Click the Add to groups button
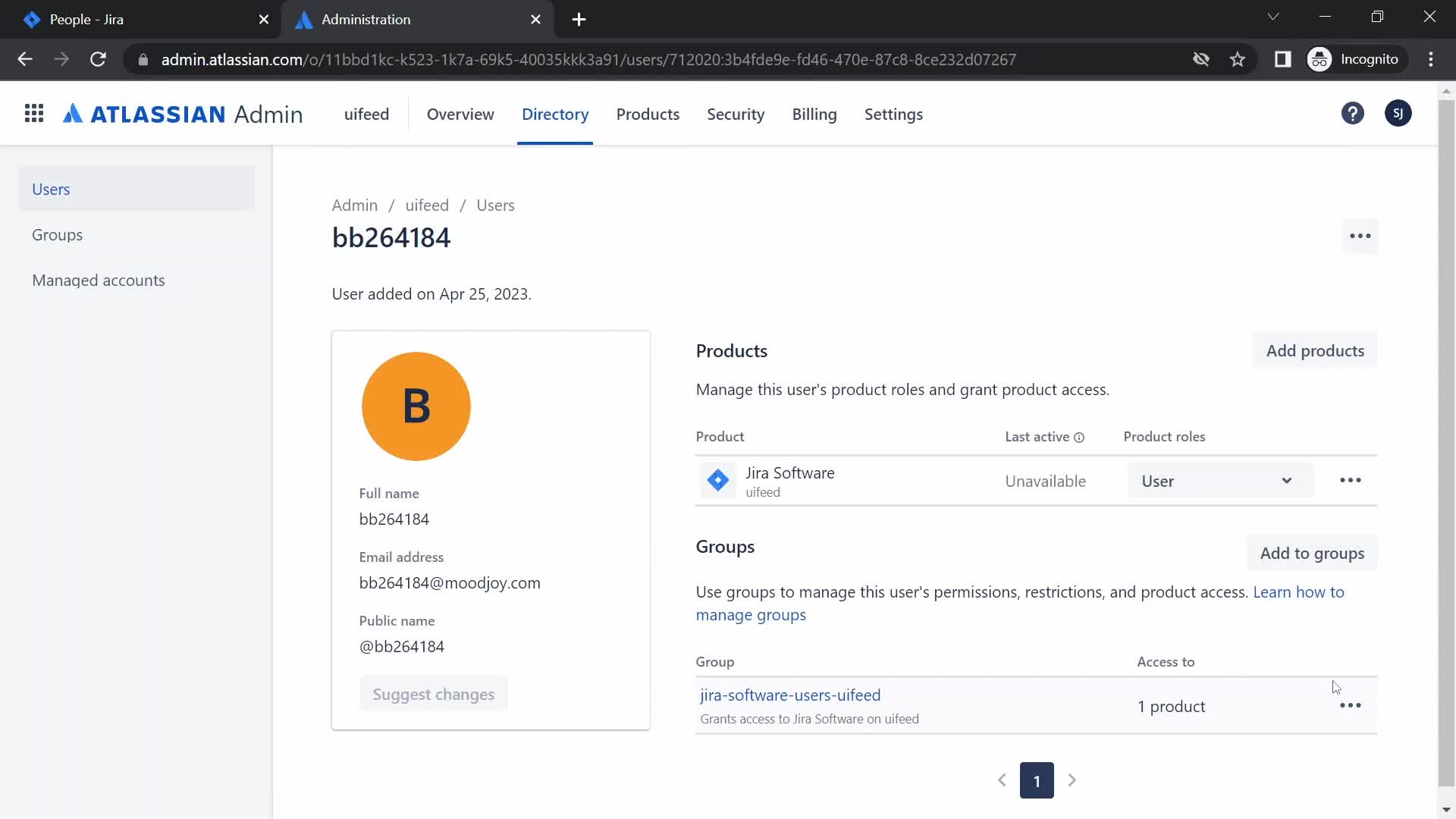 click(1312, 553)
